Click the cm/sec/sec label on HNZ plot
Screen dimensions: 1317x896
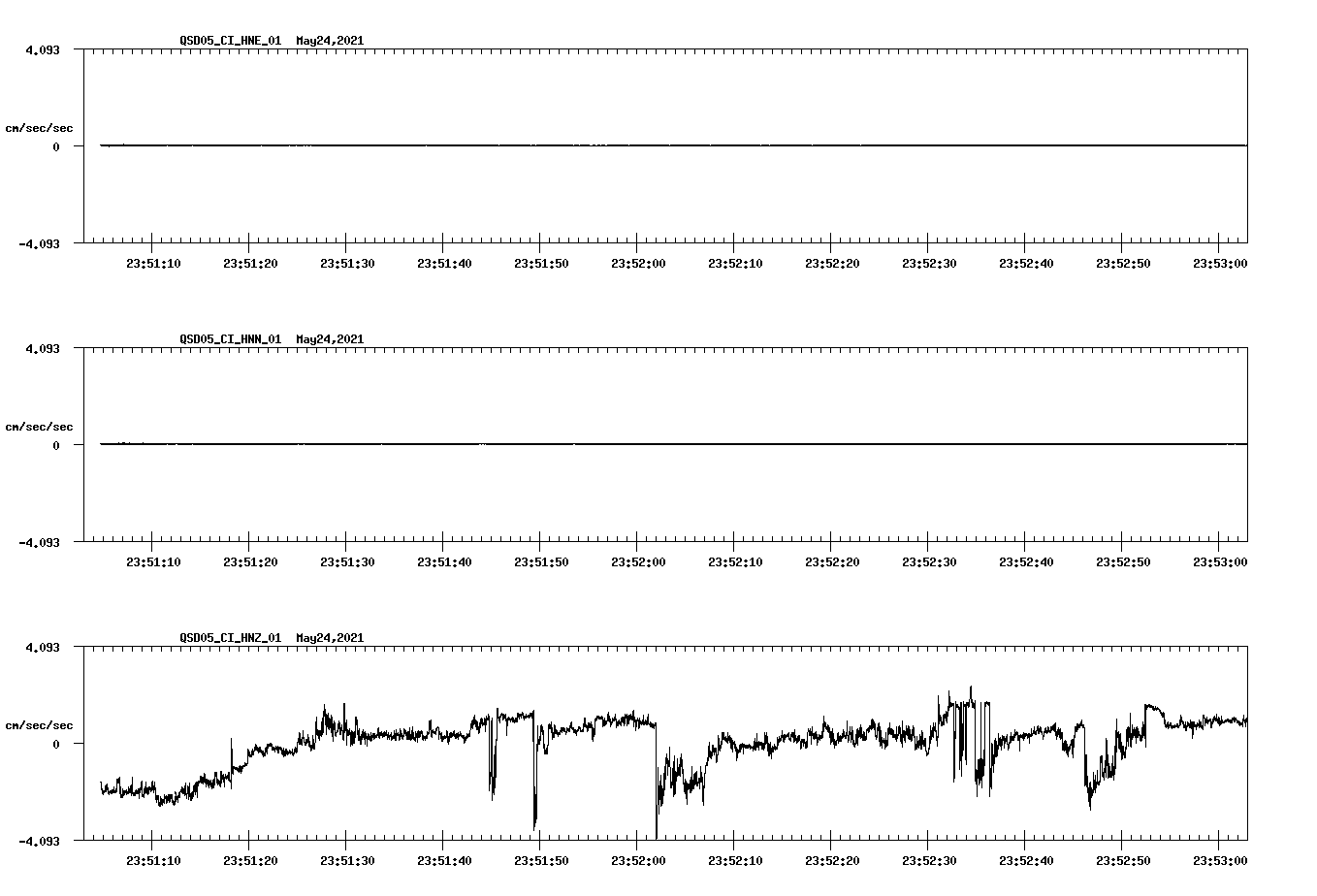40,723
